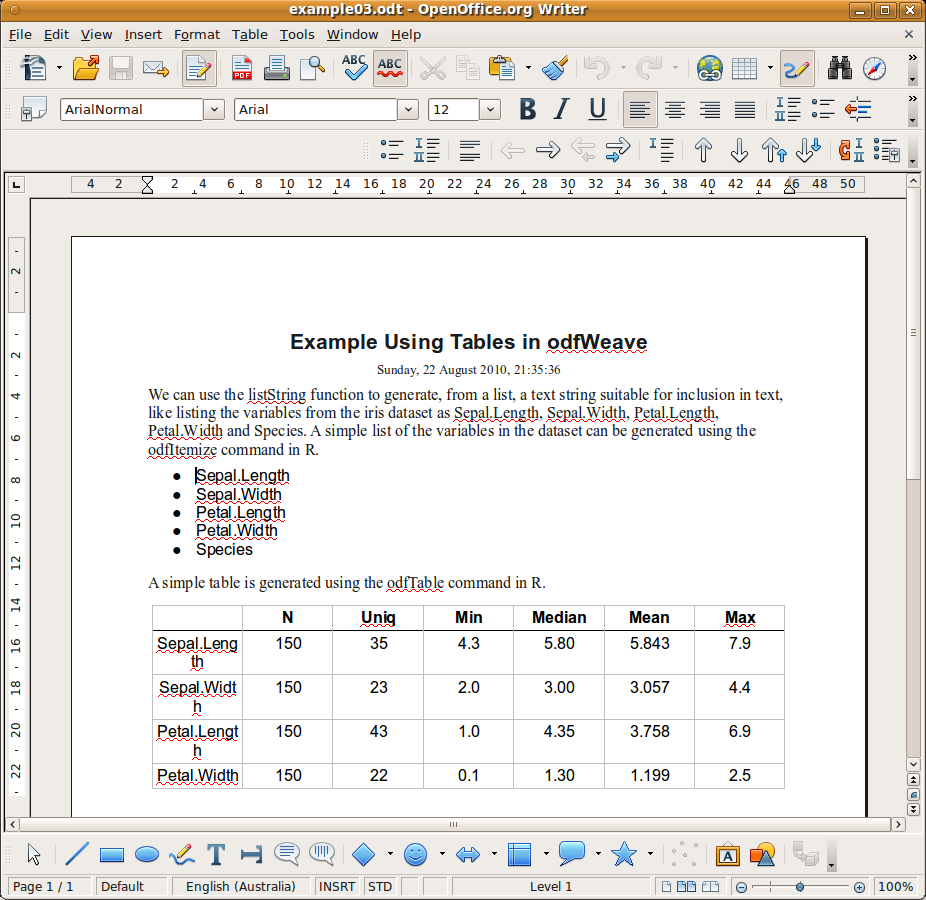
Task: Select the Rectangle drawing tool
Action: pos(112,854)
